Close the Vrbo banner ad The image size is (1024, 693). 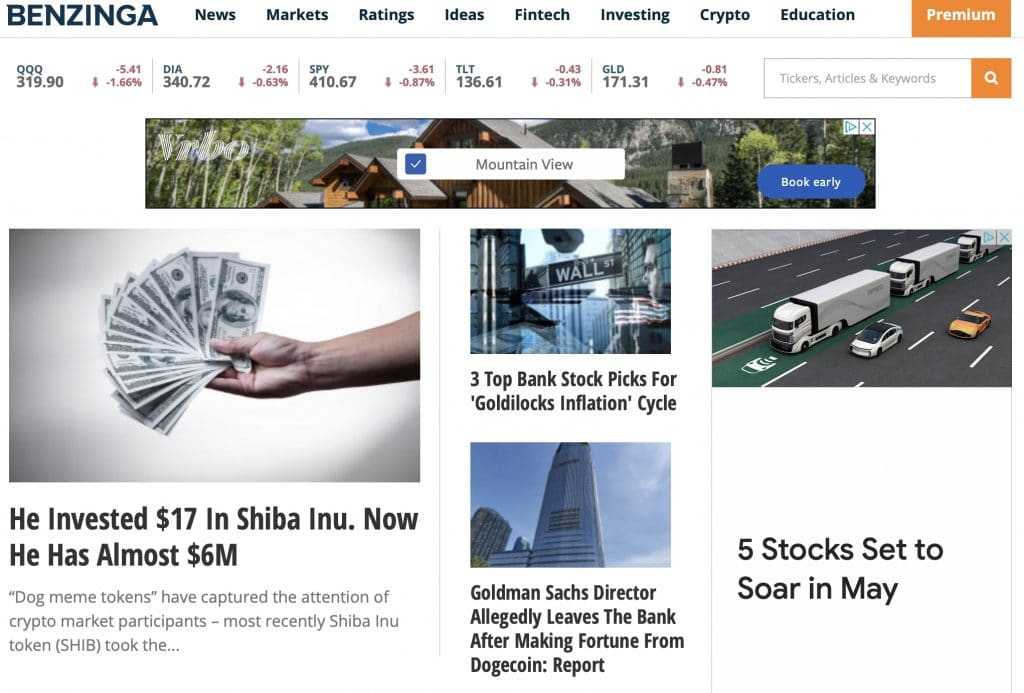point(867,127)
